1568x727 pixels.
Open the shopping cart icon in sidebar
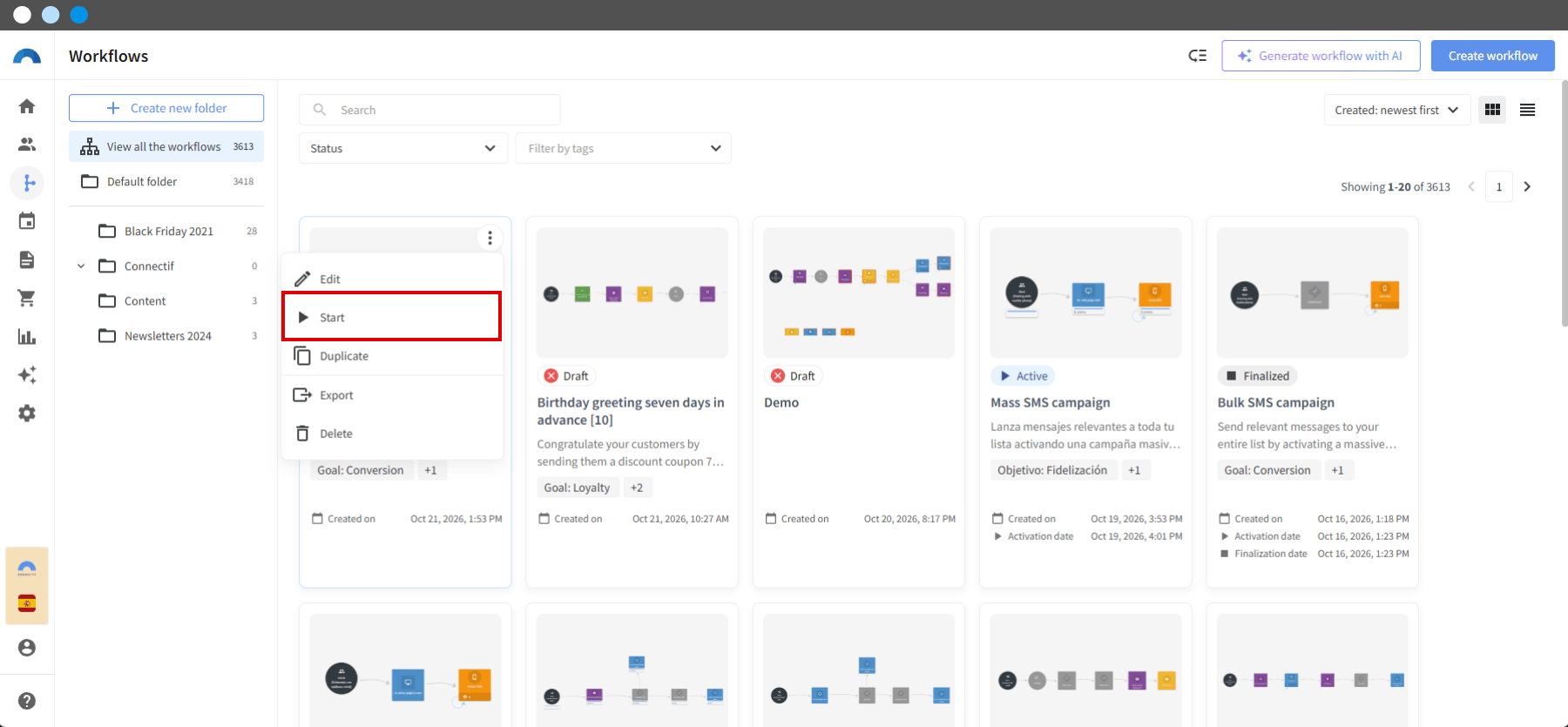click(x=27, y=298)
